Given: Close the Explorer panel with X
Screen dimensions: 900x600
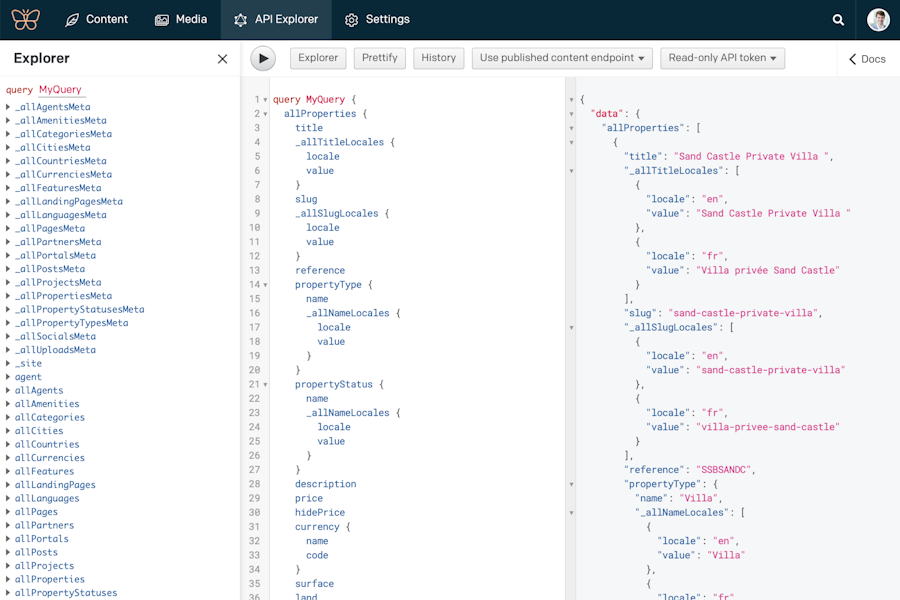Looking at the screenshot, I should click(222, 59).
